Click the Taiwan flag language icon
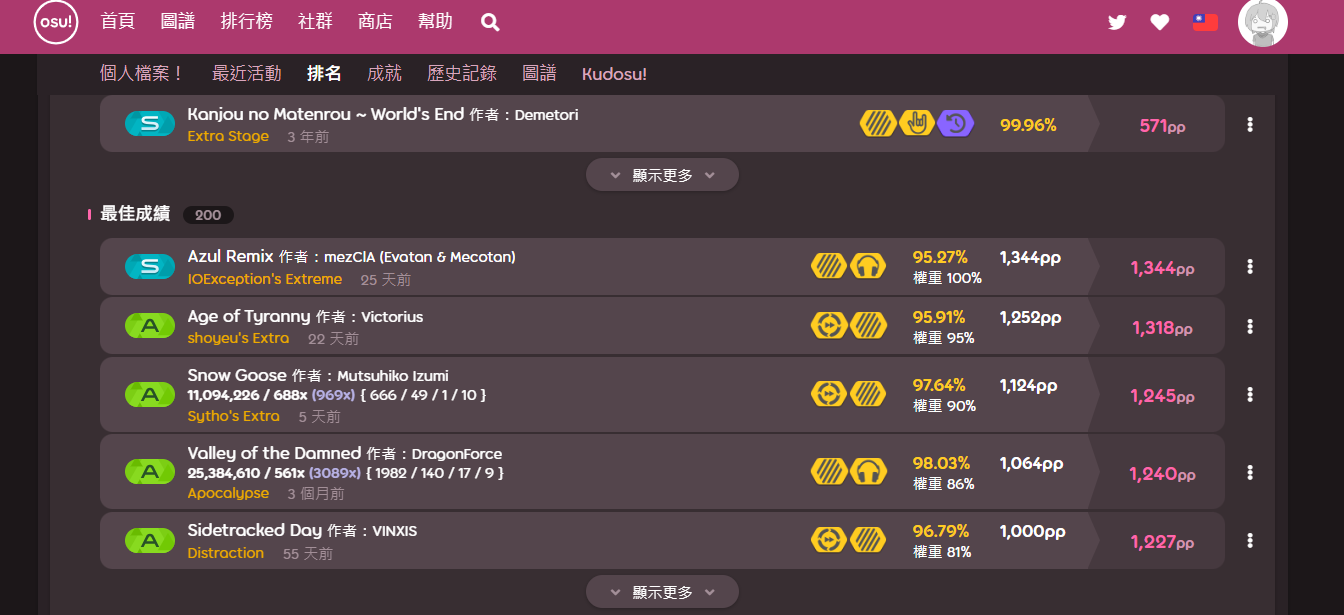The height and width of the screenshot is (615, 1344). coord(1205,22)
